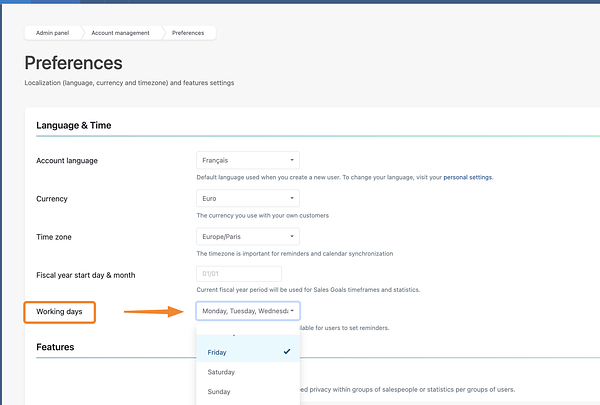This screenshot has height=405, width=600.
Task: Go to Admin panel breadcrumb
Action: (x=52, y=33)
